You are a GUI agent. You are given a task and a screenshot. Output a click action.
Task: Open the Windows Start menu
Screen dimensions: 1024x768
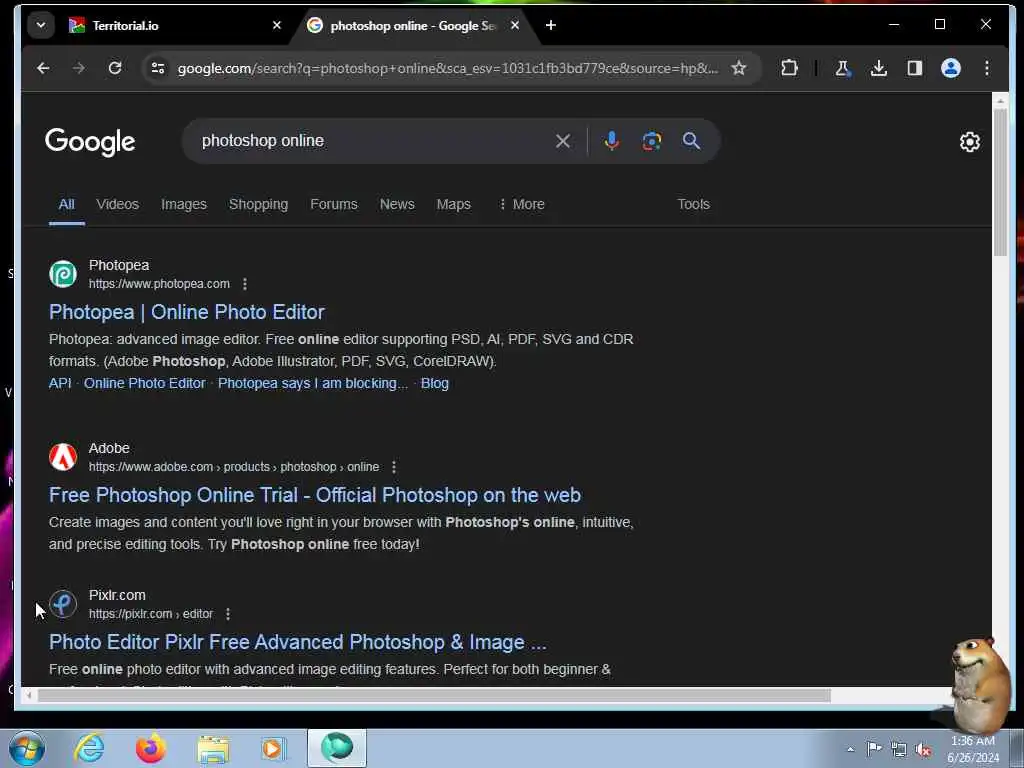27,748
